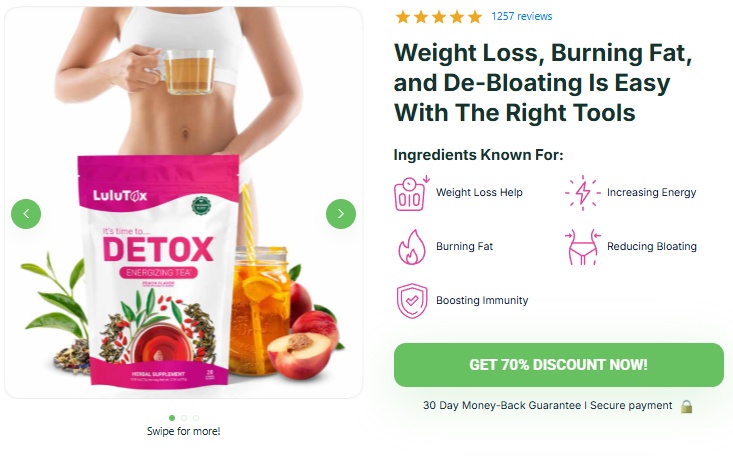Viewport: 733px width, 464px height.
Task: Open the 1257 reviews link
Action: click(522, 16)
